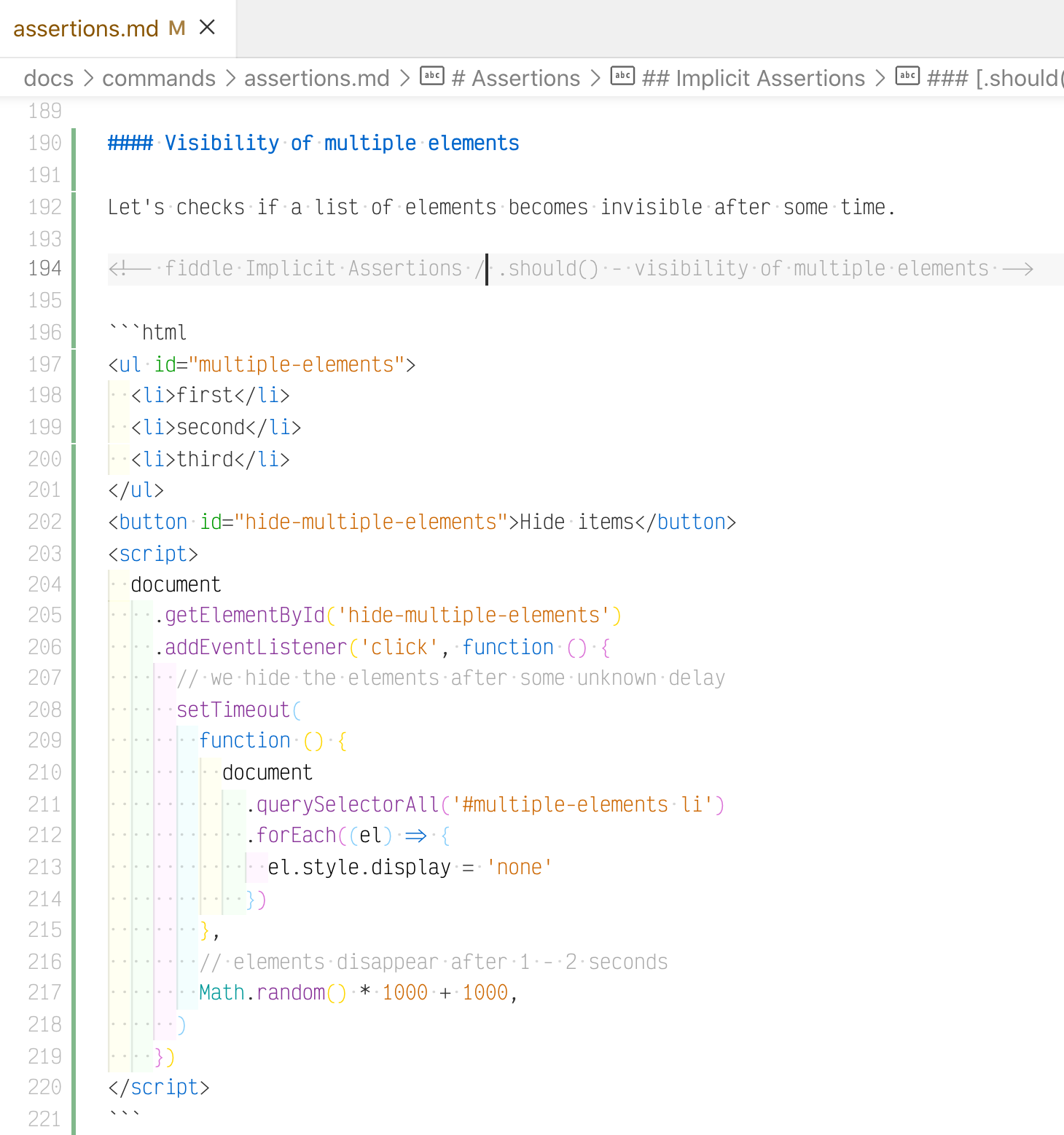Click the abc symbol icon before '### [.should('

coord(907,76)
